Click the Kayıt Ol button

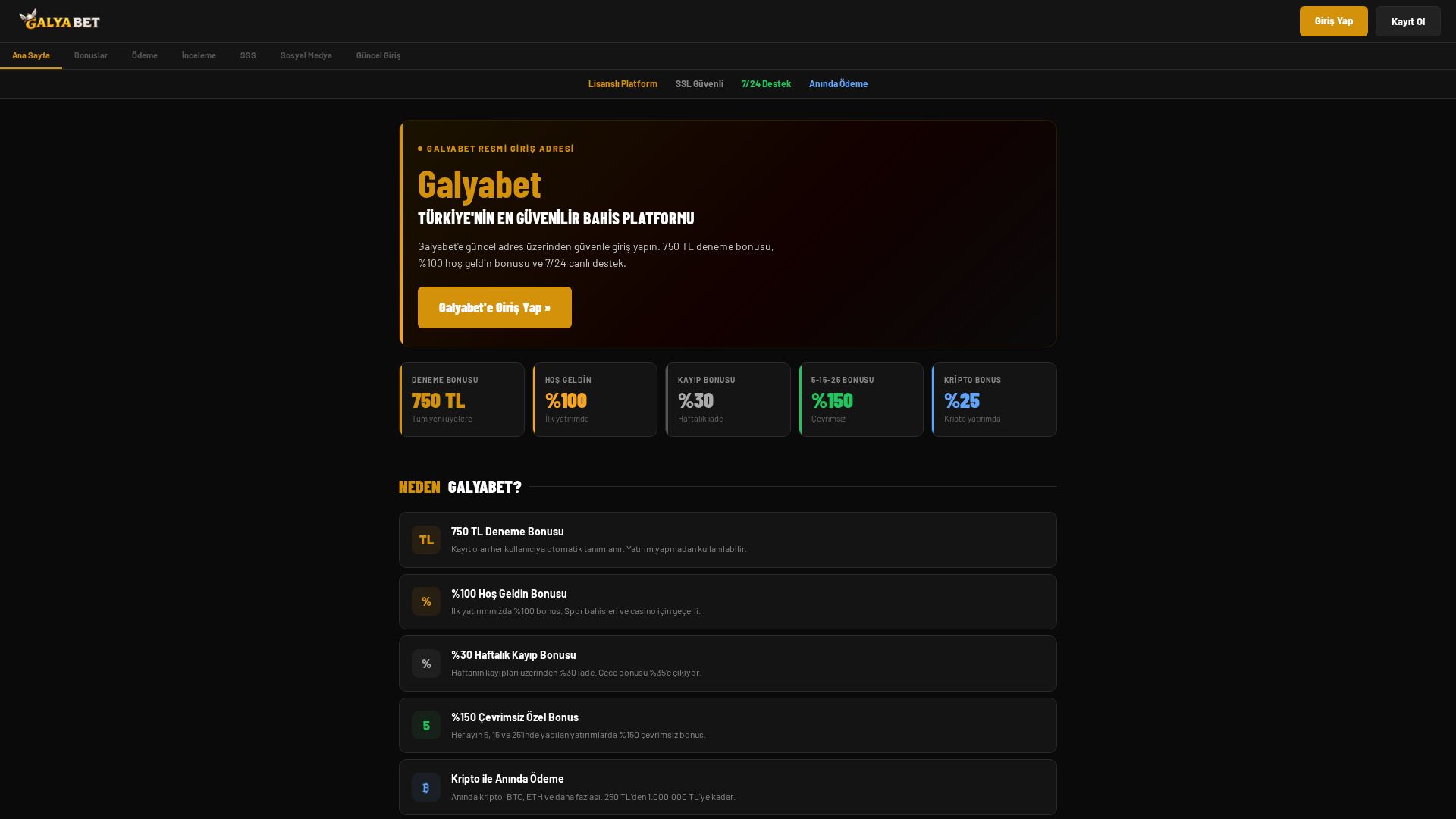tap(1408, 21)
